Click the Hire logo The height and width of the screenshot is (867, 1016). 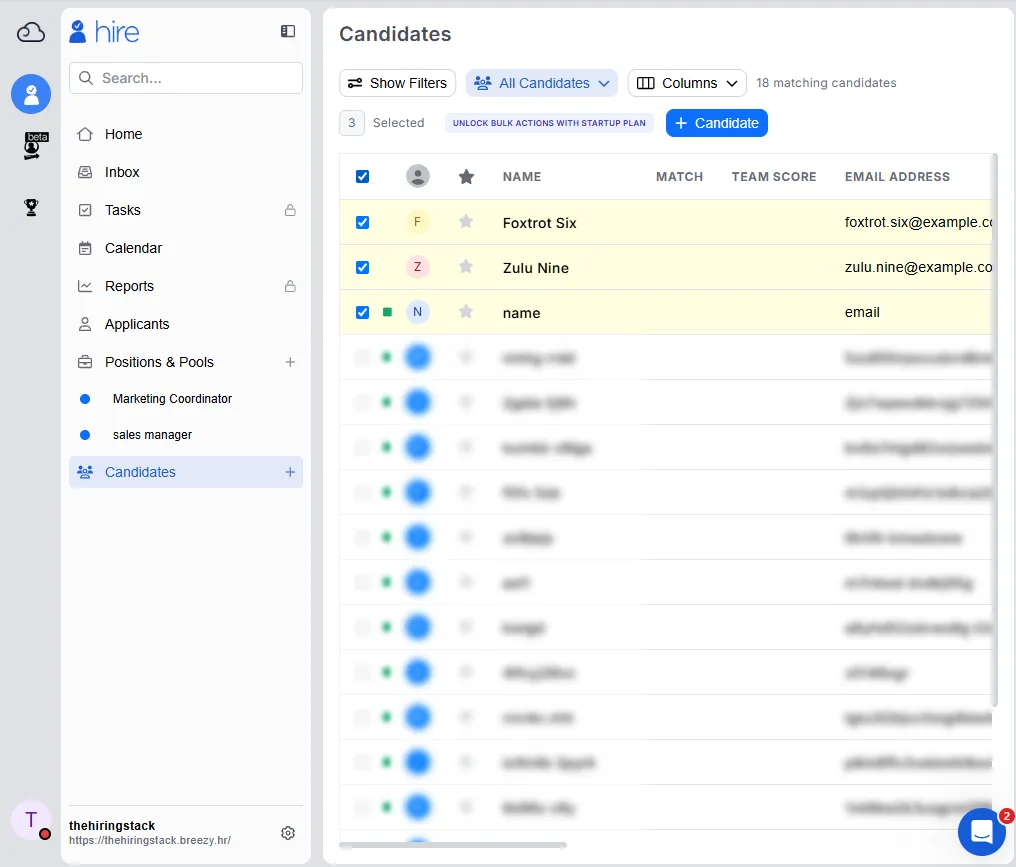pos(104,31)
